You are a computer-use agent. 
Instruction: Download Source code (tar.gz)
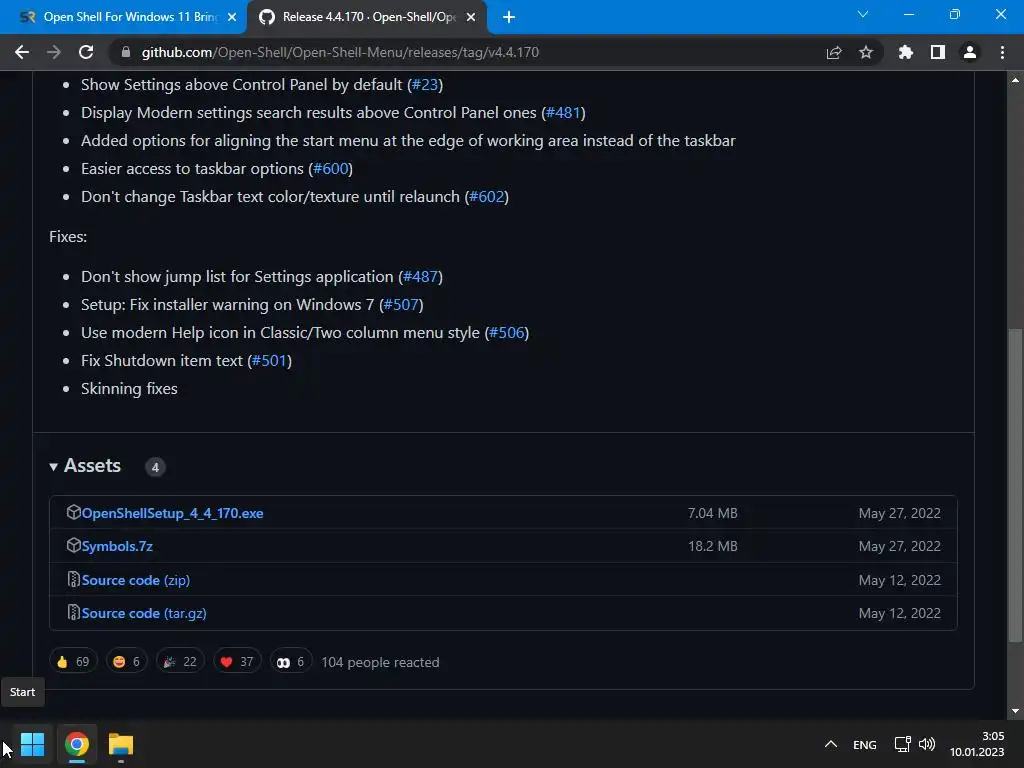coord(144,614)
